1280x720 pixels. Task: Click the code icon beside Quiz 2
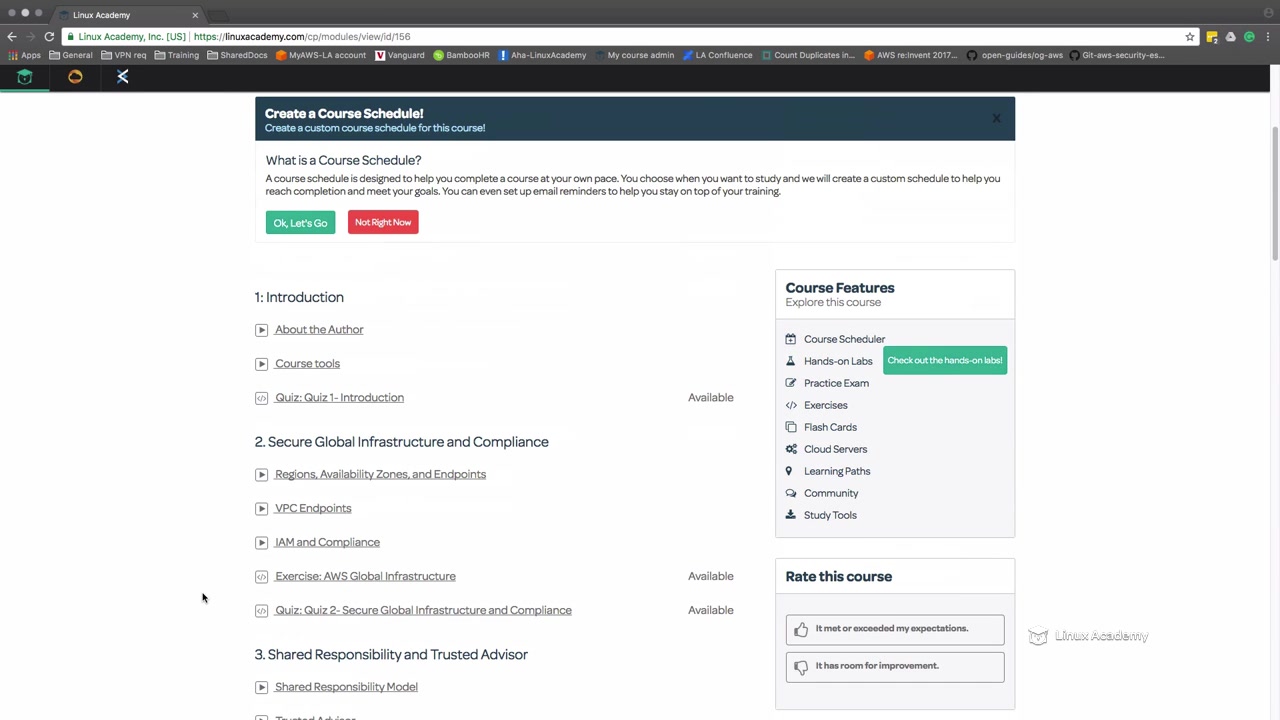click(x=261, y=611)
